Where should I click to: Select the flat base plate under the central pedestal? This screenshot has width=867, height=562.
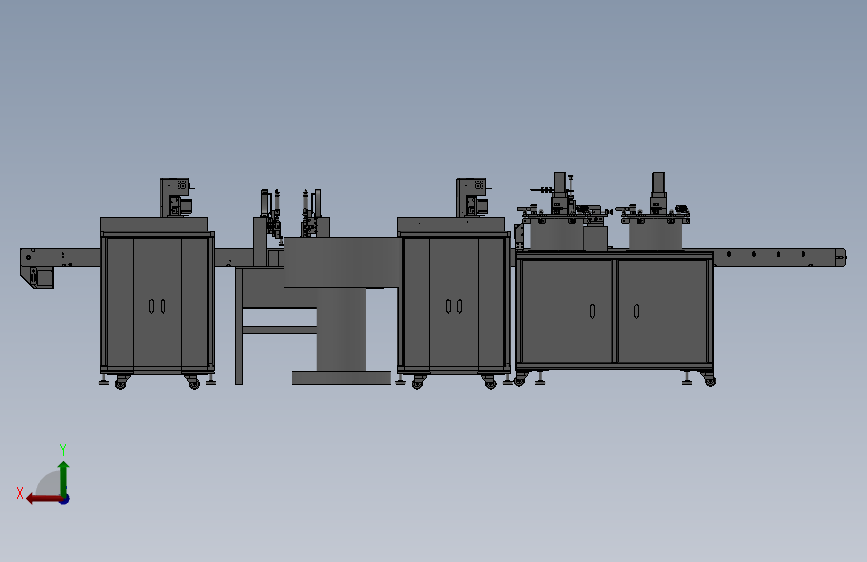pyautogui.click(x=341, y=378)
